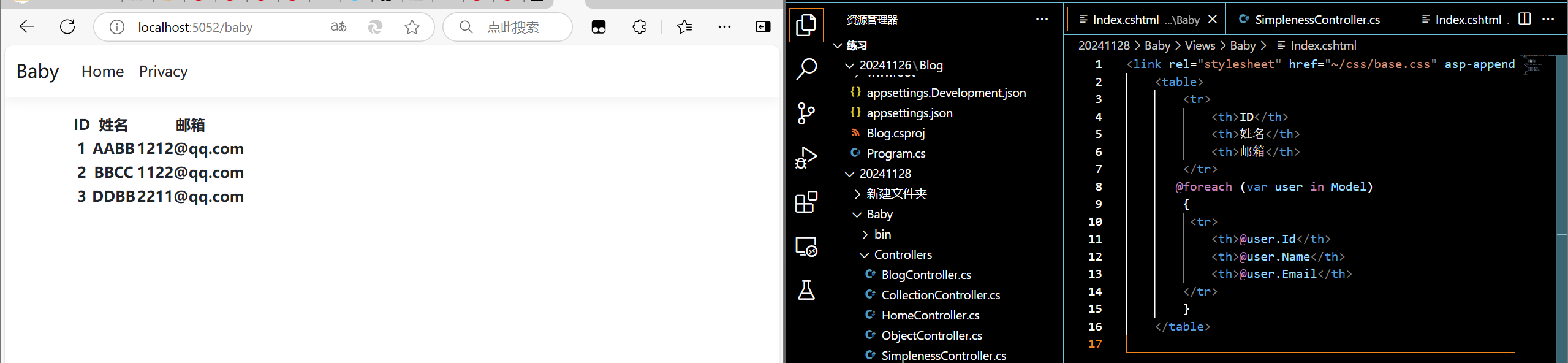Expand the bin folder
Screen dimensions: 1568x363
[x=882, y=234]
